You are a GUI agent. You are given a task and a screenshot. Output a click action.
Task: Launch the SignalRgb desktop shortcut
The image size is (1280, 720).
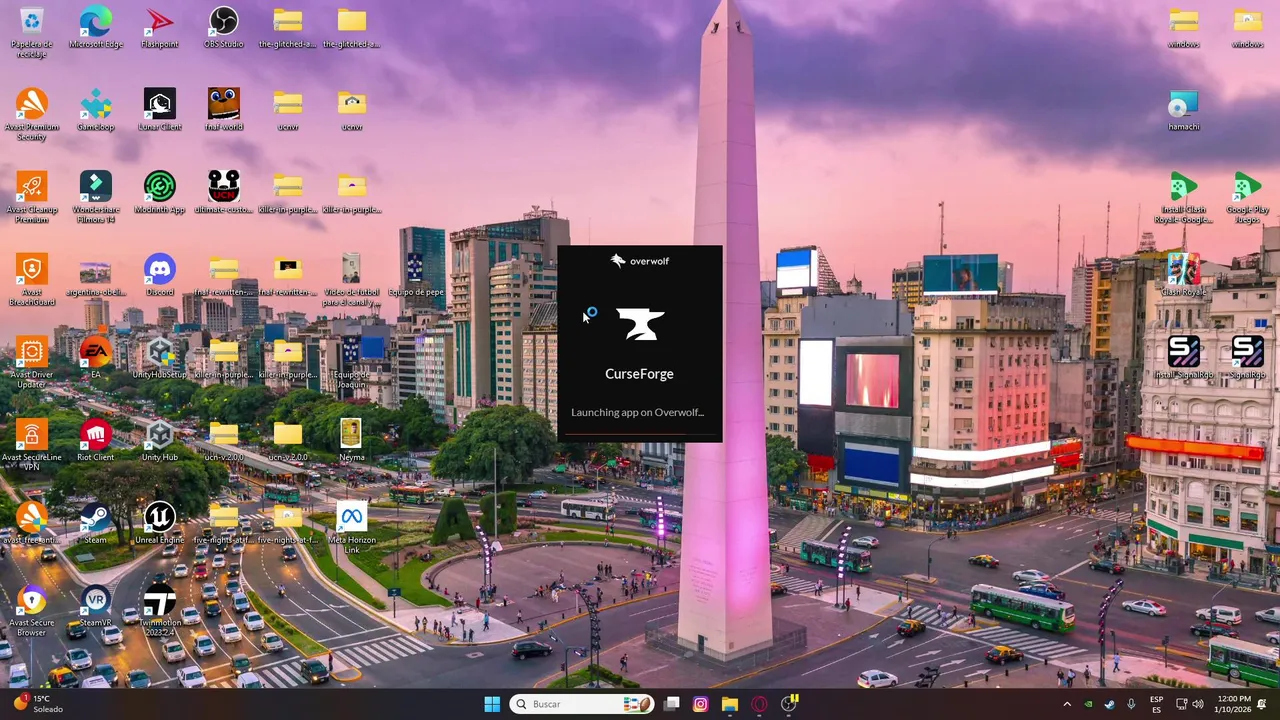[x=1247, y=358]
